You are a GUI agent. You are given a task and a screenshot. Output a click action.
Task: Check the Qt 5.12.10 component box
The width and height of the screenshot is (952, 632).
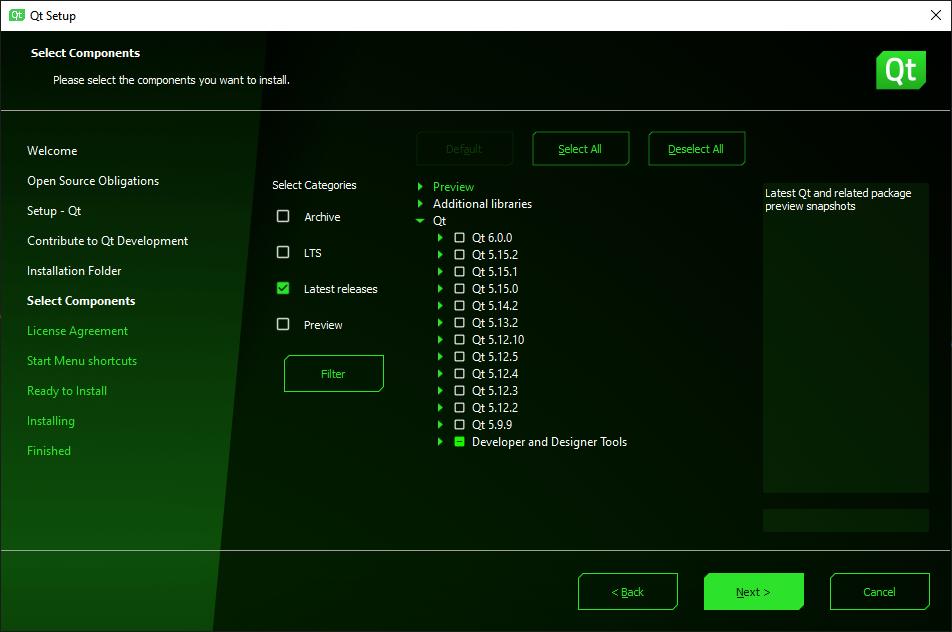point(460,339)
